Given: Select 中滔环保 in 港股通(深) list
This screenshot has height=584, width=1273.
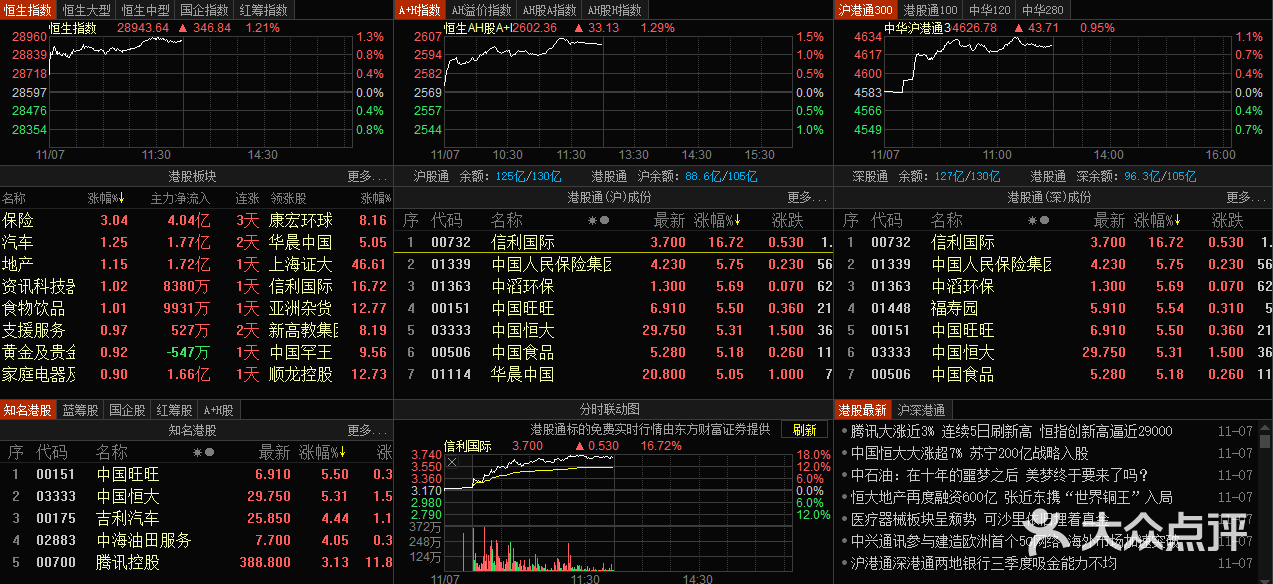Looking at the screenshot, I should (x=1054, y=286).
